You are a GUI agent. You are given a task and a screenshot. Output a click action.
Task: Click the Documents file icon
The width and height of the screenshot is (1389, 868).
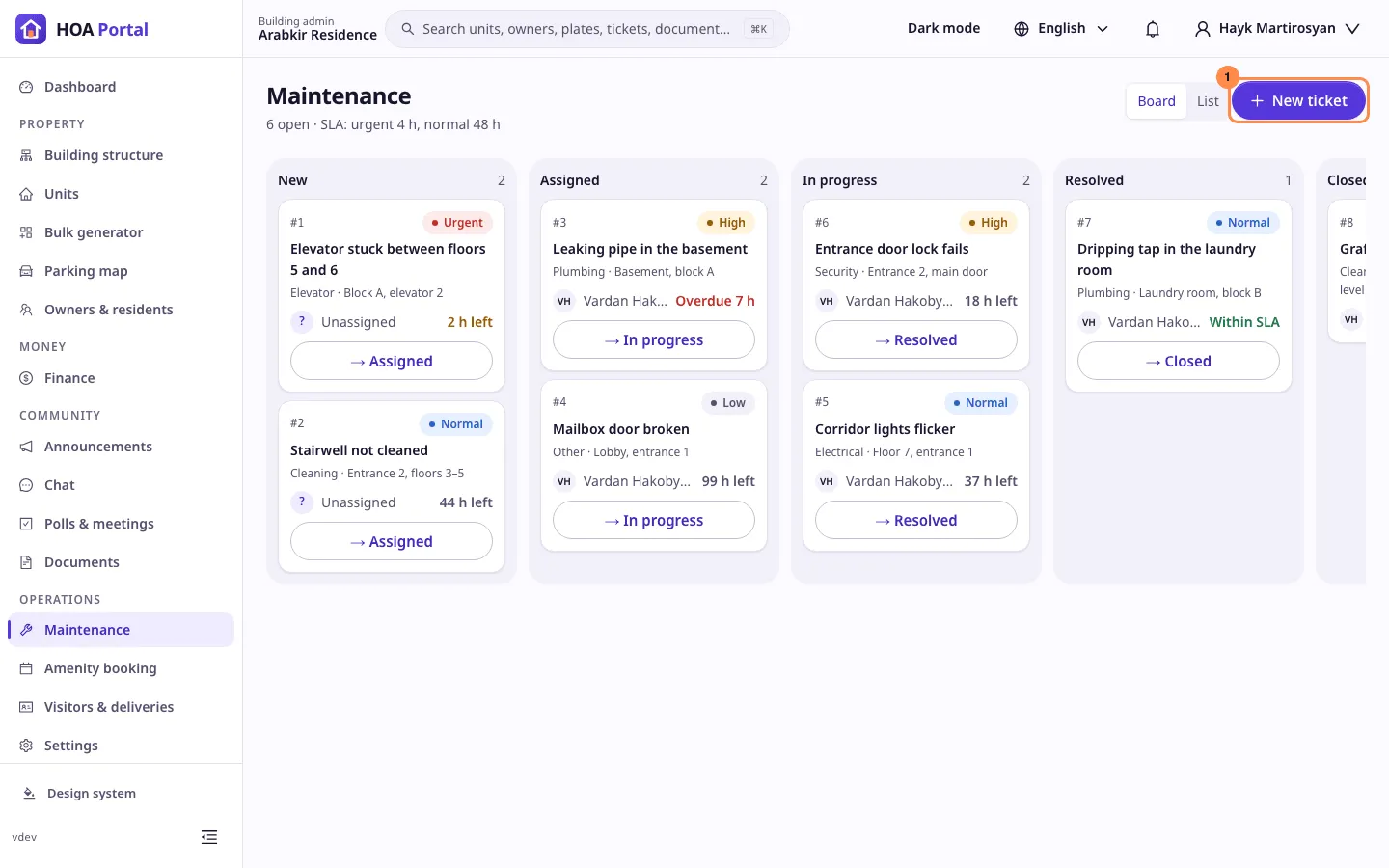[26, 562]
